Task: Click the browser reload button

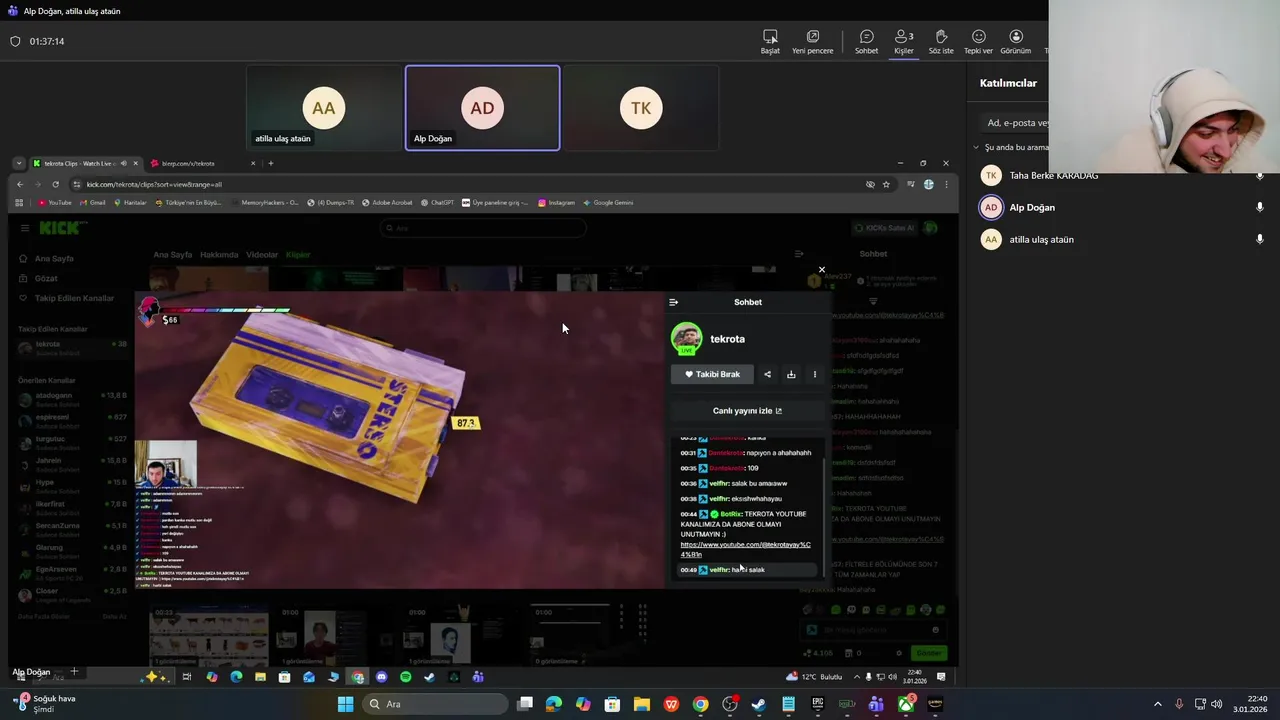Action: (56, 184)
